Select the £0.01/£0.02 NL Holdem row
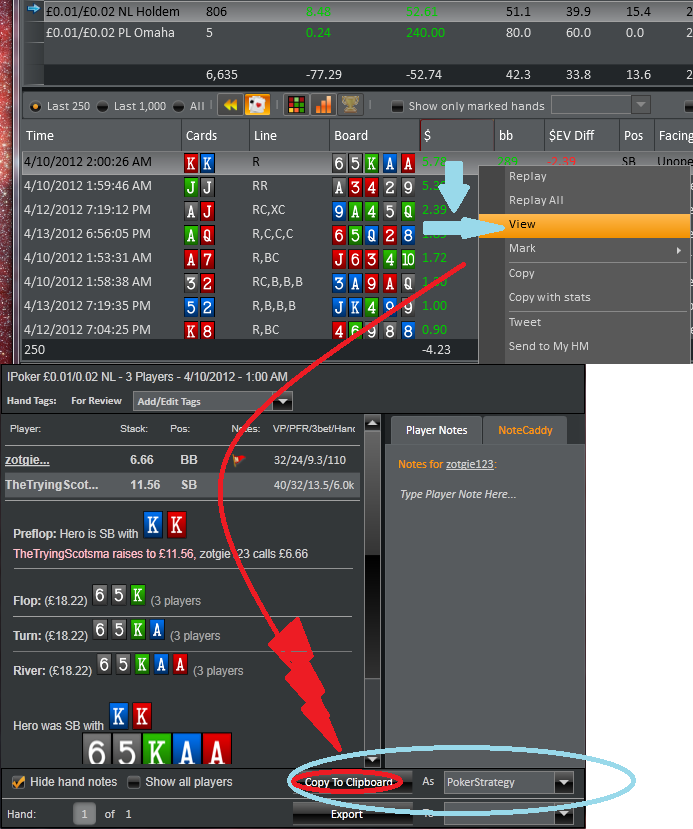Screen dimensions: 693x829 point(367,12)
